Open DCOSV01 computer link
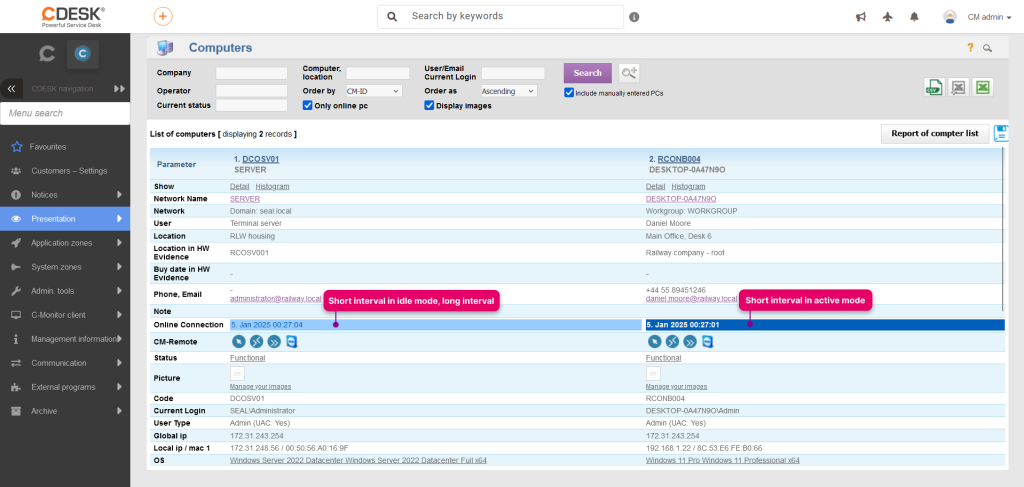The width and height of the screenshot is (1024, 487). point(261,159)
